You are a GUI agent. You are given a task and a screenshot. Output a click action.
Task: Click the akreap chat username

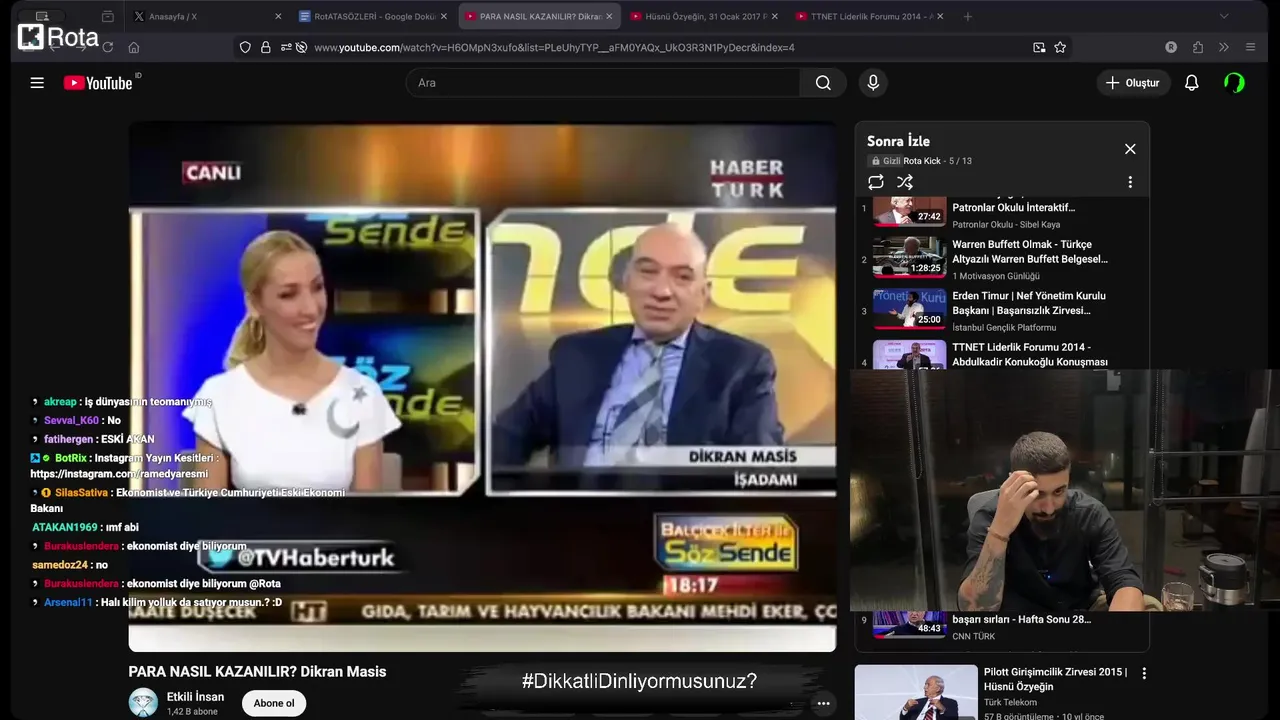pos(60,402)
